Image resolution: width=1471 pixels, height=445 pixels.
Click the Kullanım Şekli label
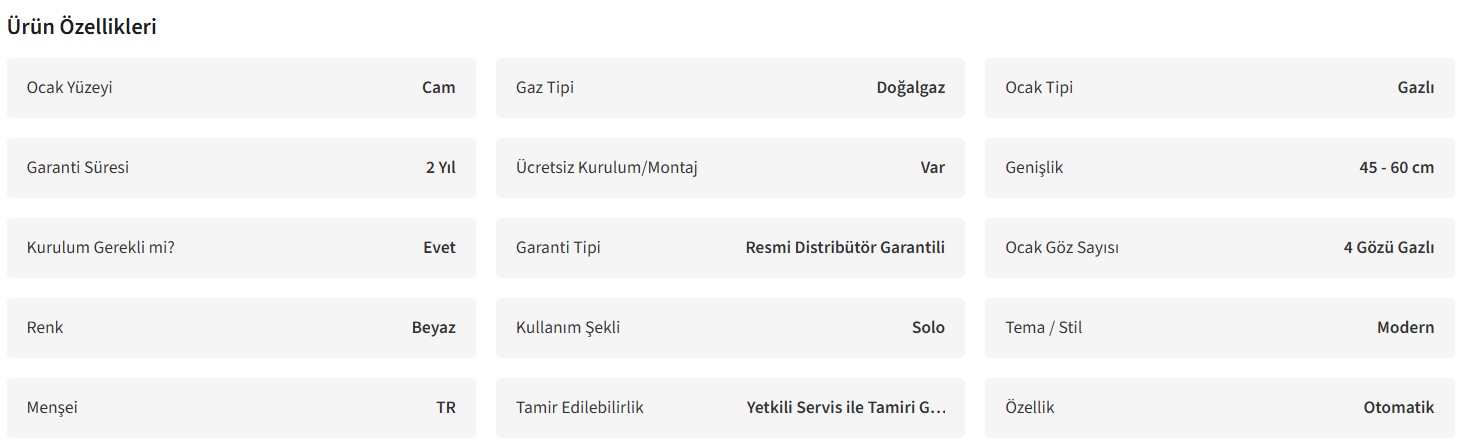(x=567, y=327)
